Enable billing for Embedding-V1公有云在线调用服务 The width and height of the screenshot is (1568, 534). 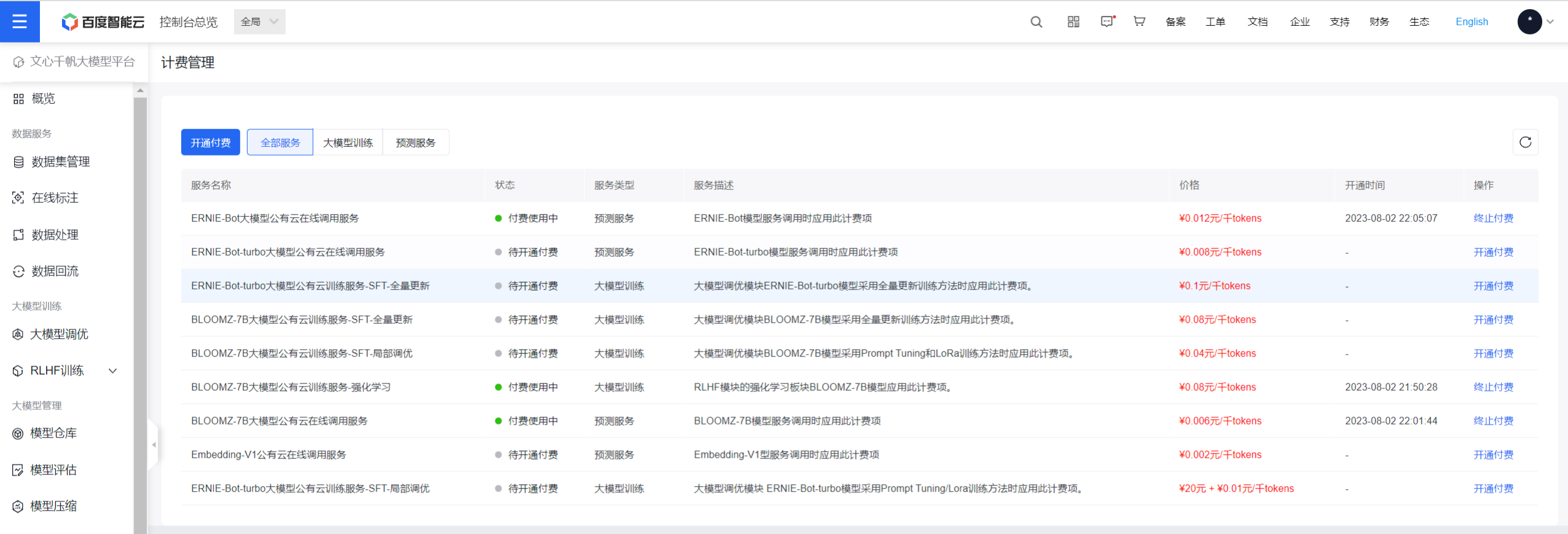[x=1493, y=455]
